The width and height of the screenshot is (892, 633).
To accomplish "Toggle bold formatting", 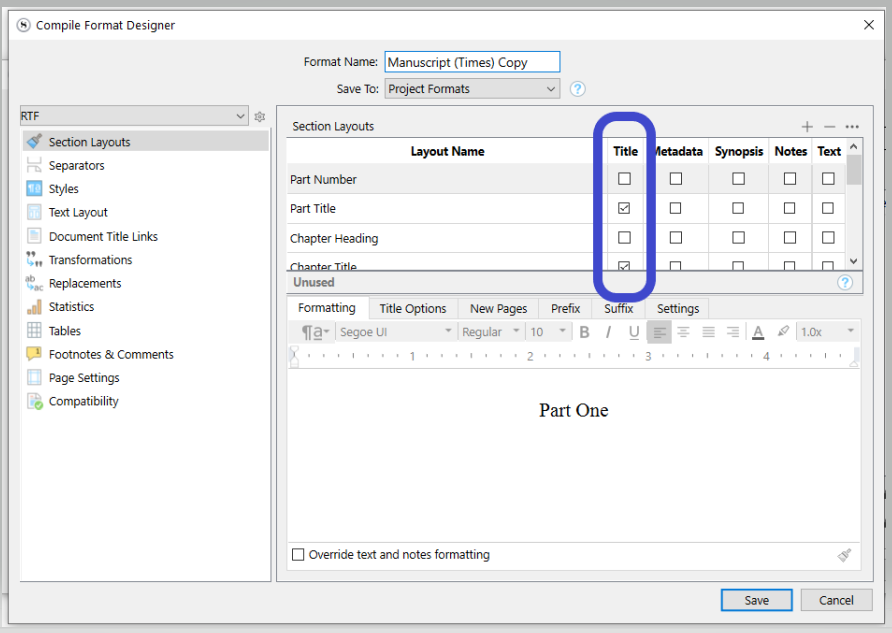I will [x=584, y=332].
